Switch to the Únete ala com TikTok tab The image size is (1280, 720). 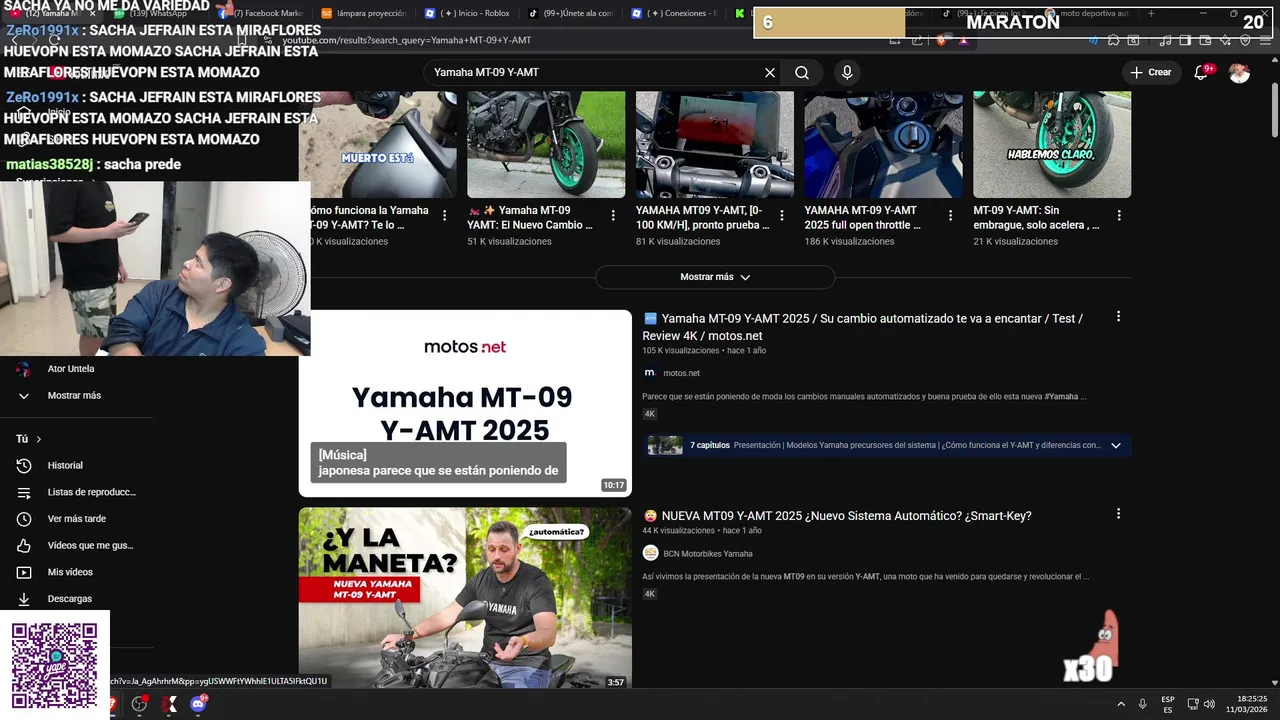(x=571, y=14)
